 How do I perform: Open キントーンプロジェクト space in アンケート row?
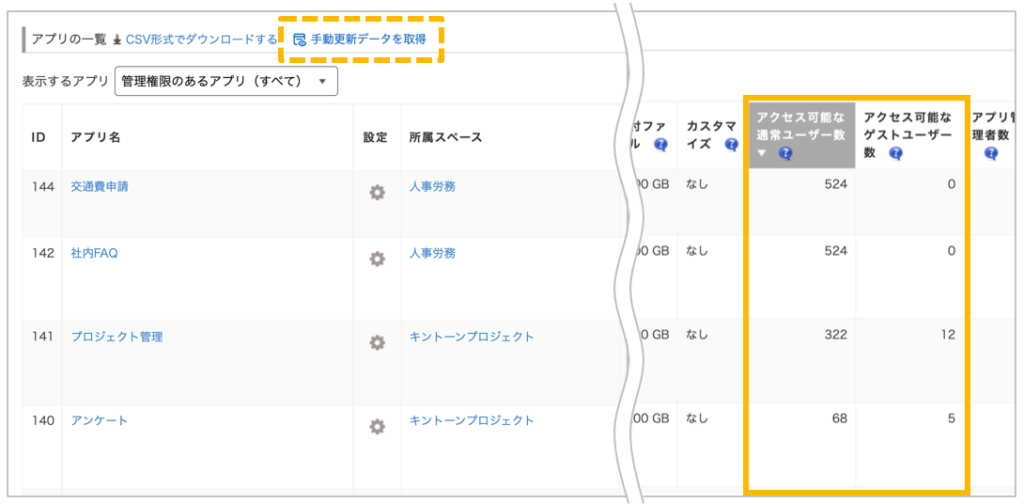(x=471, y=421)
